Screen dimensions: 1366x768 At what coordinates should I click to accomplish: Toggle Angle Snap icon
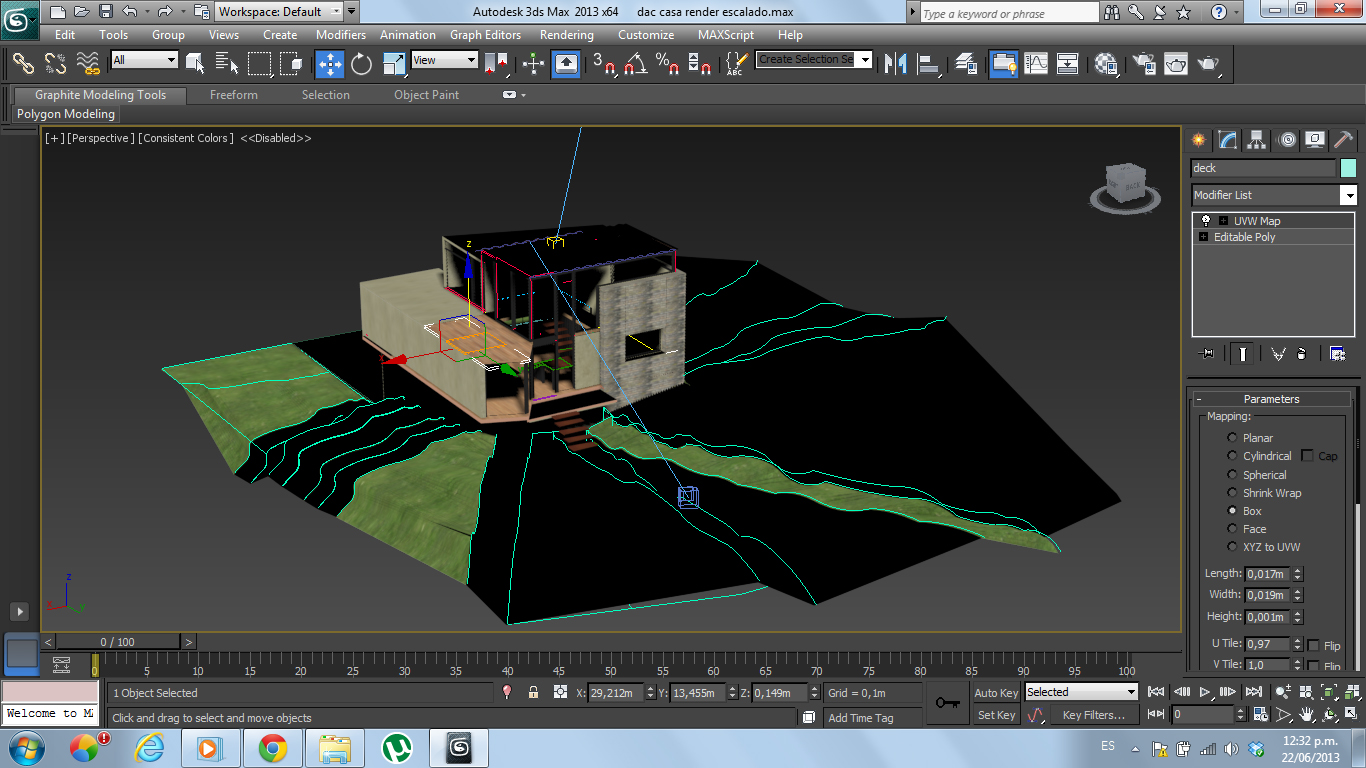click(635, 63)
